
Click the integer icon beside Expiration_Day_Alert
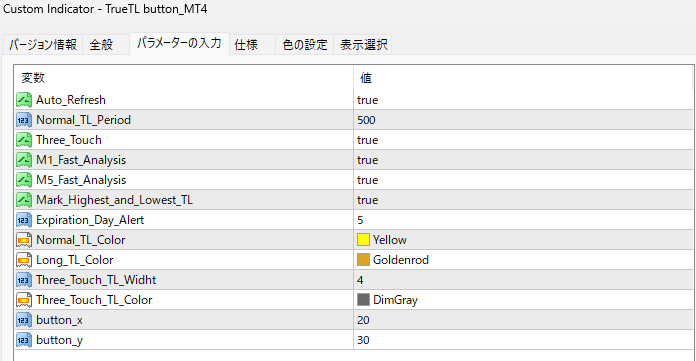[24, 220]
